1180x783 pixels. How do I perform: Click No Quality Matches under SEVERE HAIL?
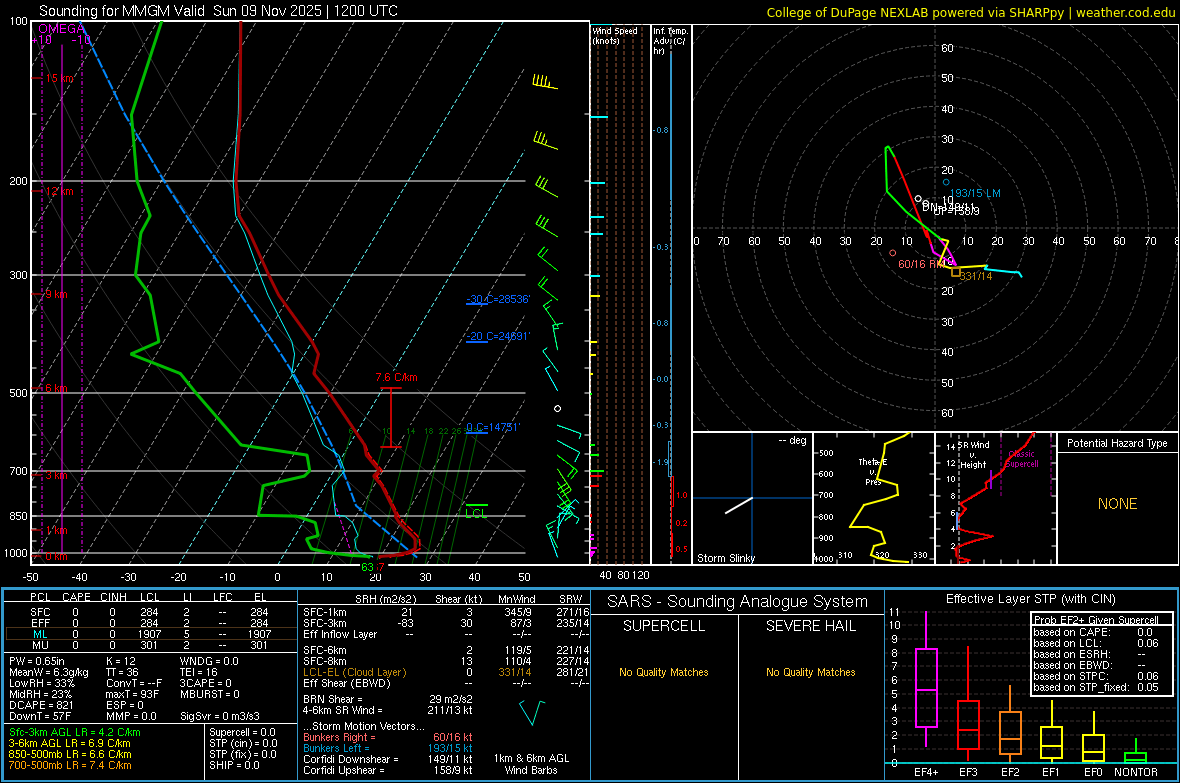(x=810, y=672)
